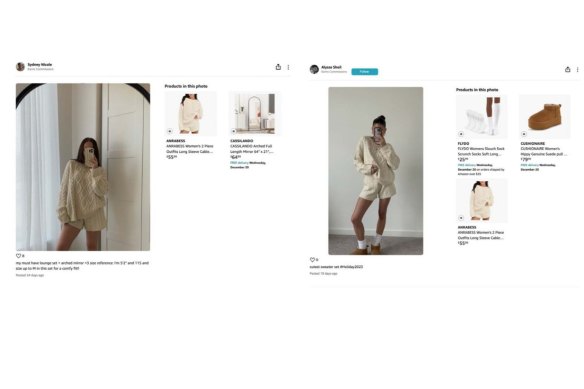View CUSHIONAIRE brown suede boot thumbnail

coord(545,117)
